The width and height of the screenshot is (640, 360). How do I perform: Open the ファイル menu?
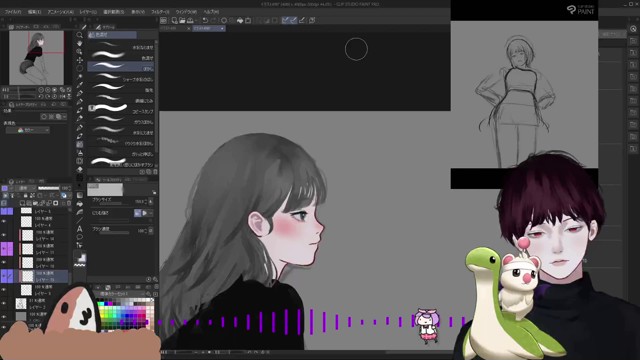[x=13, y=12]
